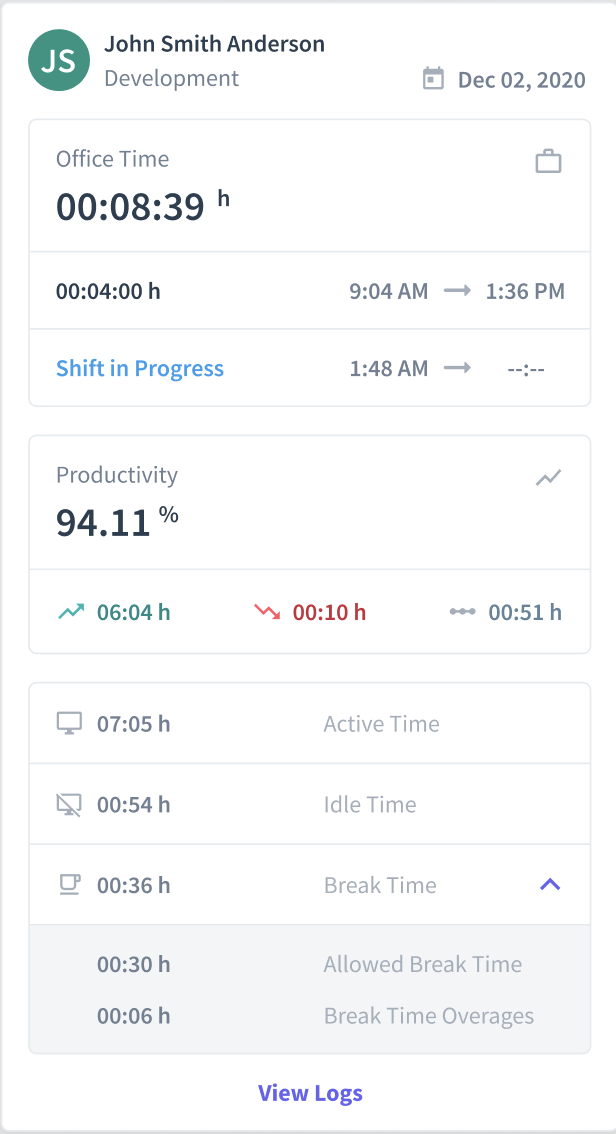
Task: Select the John Smith Anderson name header
Action: pyautogui.click(x=214, y=44)
